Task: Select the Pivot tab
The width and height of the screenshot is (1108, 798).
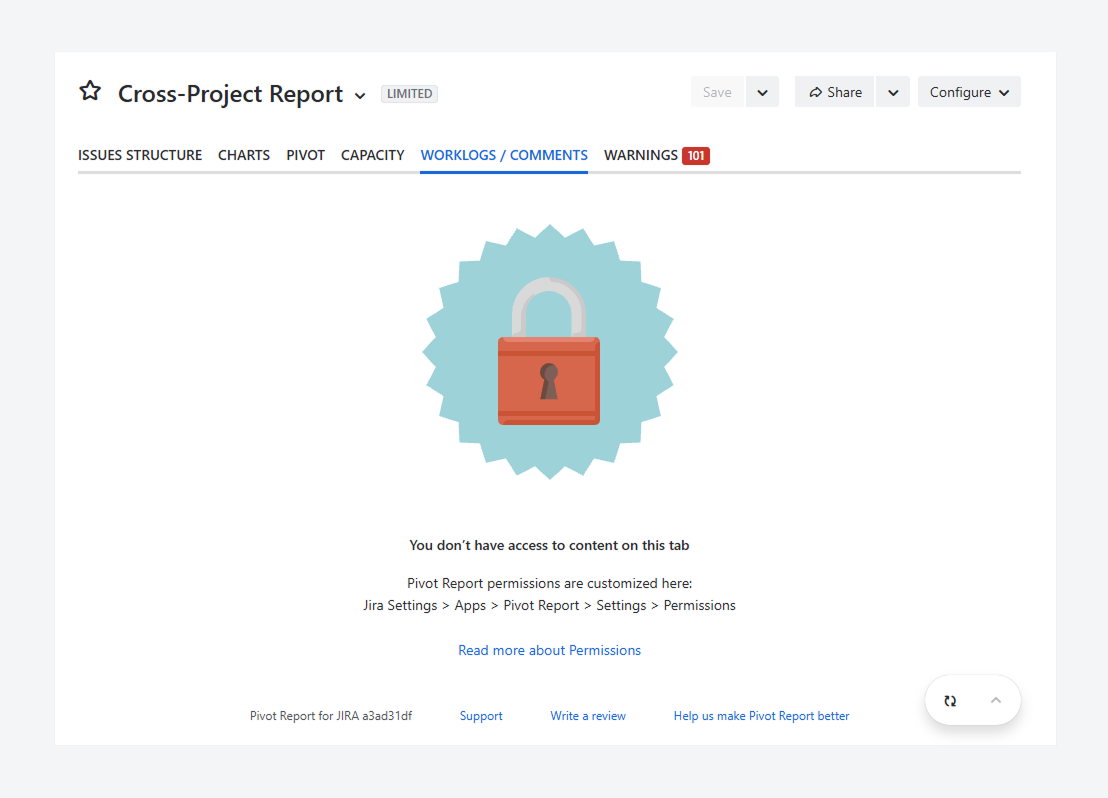Action: (x=305, y=156)
